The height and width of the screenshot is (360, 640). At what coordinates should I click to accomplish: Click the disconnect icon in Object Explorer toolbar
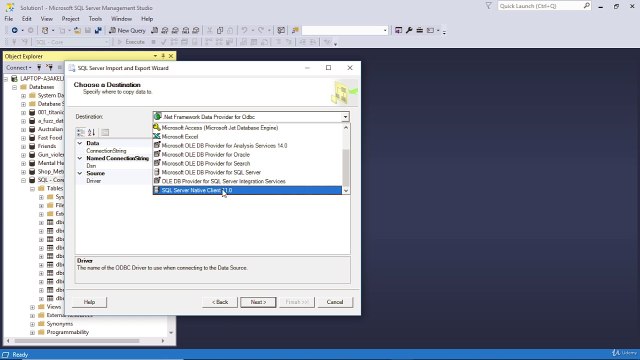(x=49, y=67)
